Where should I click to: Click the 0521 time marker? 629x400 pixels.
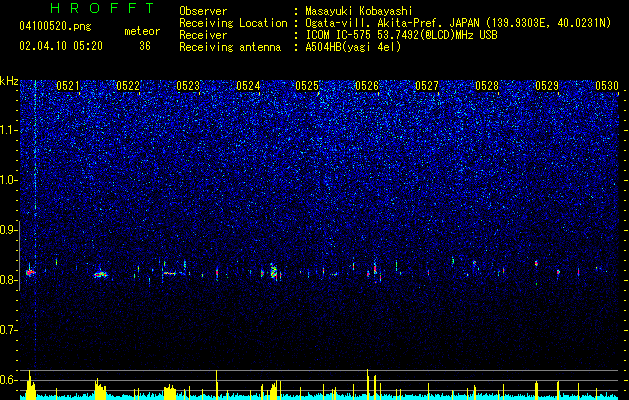point(68,85)
